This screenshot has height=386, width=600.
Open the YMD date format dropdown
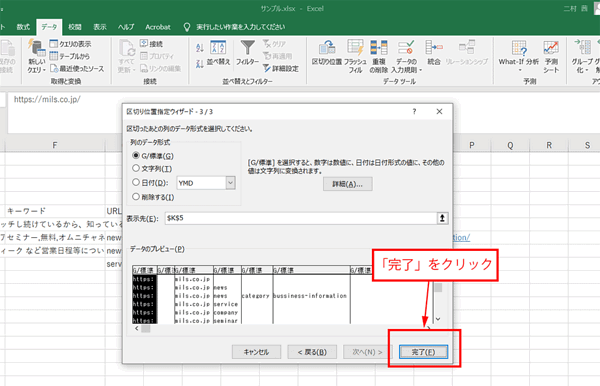230,183
